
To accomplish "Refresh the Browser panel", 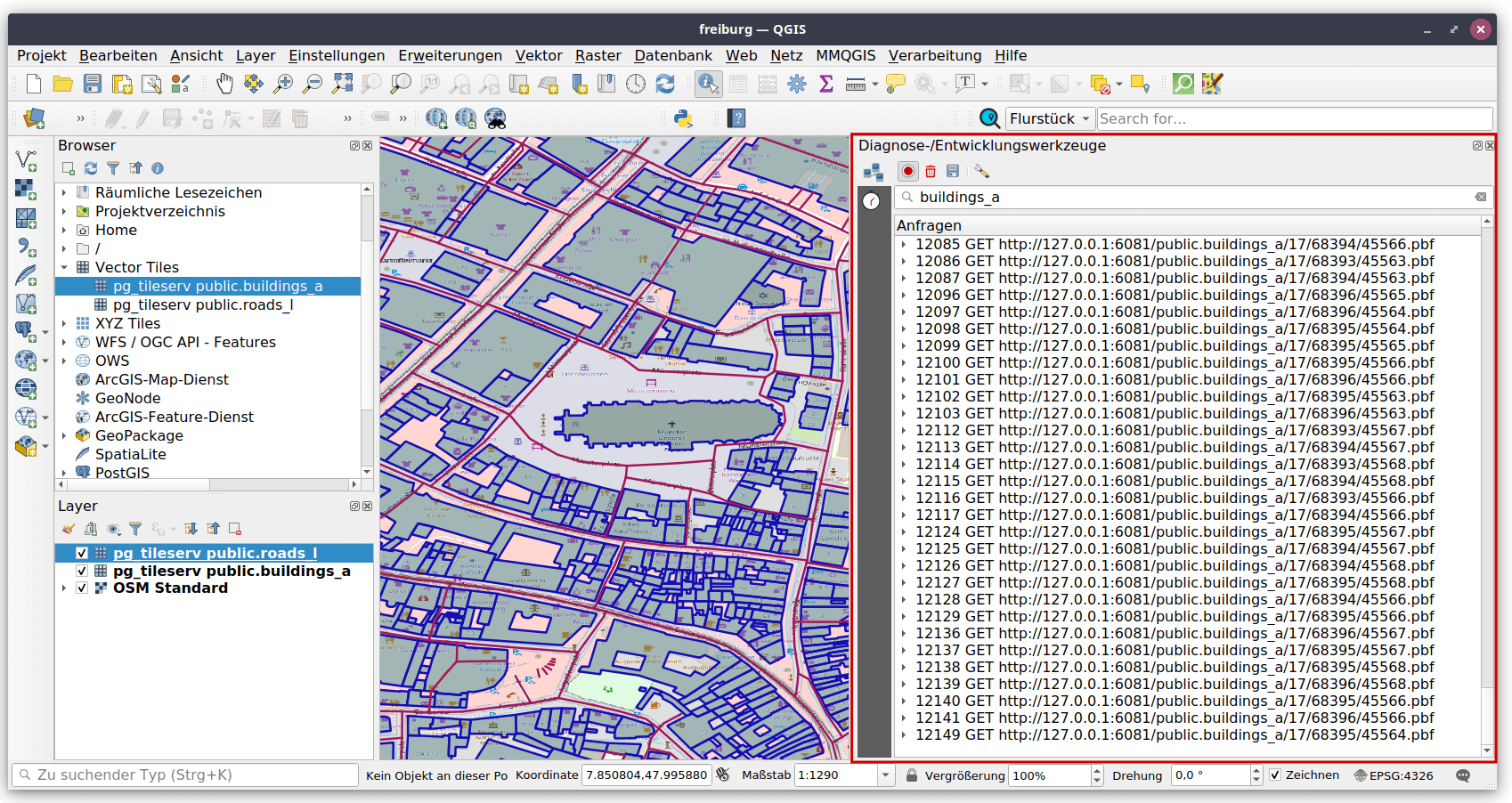I will pyautogui.click(x=91, y=168).
